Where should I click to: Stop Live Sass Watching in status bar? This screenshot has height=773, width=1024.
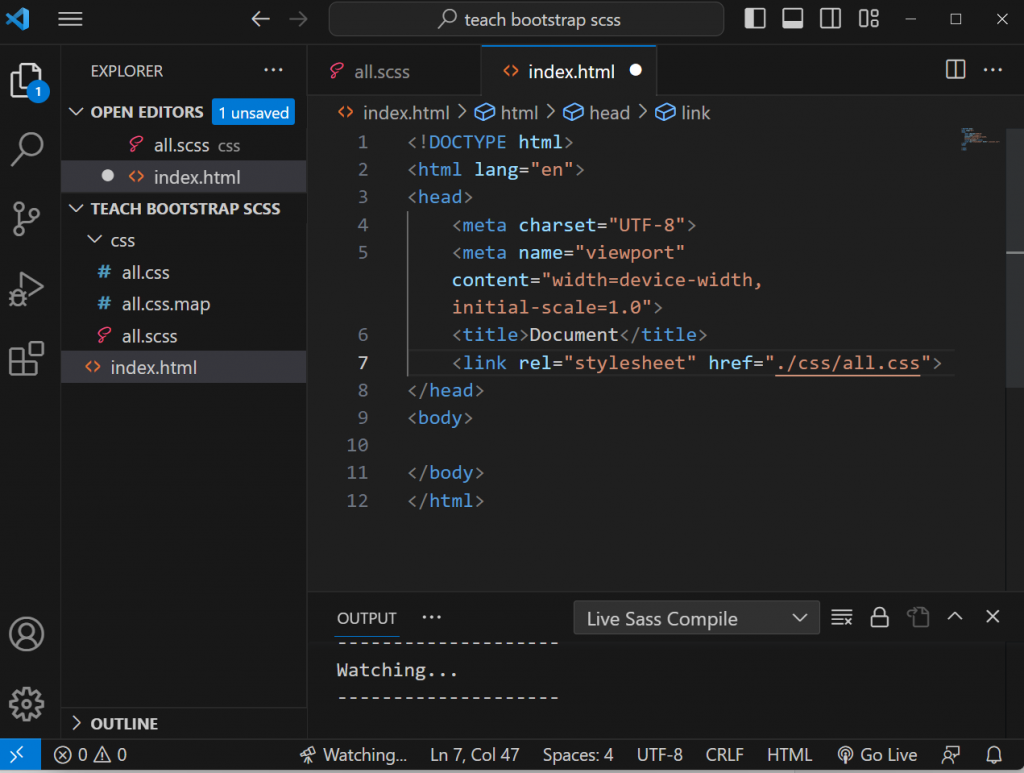click(353, 755)
